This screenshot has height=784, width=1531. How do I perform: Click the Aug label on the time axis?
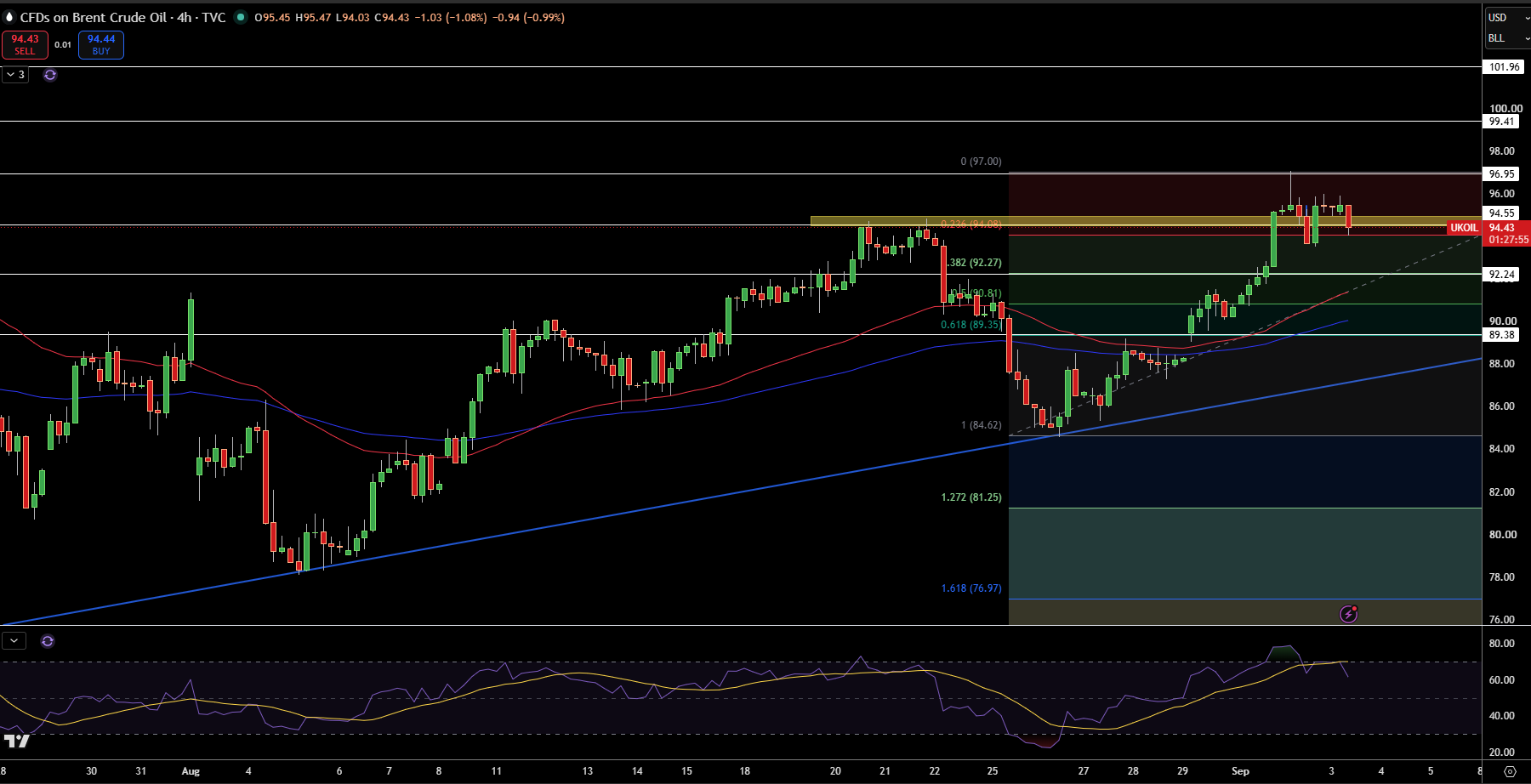(x=191, y=771)
